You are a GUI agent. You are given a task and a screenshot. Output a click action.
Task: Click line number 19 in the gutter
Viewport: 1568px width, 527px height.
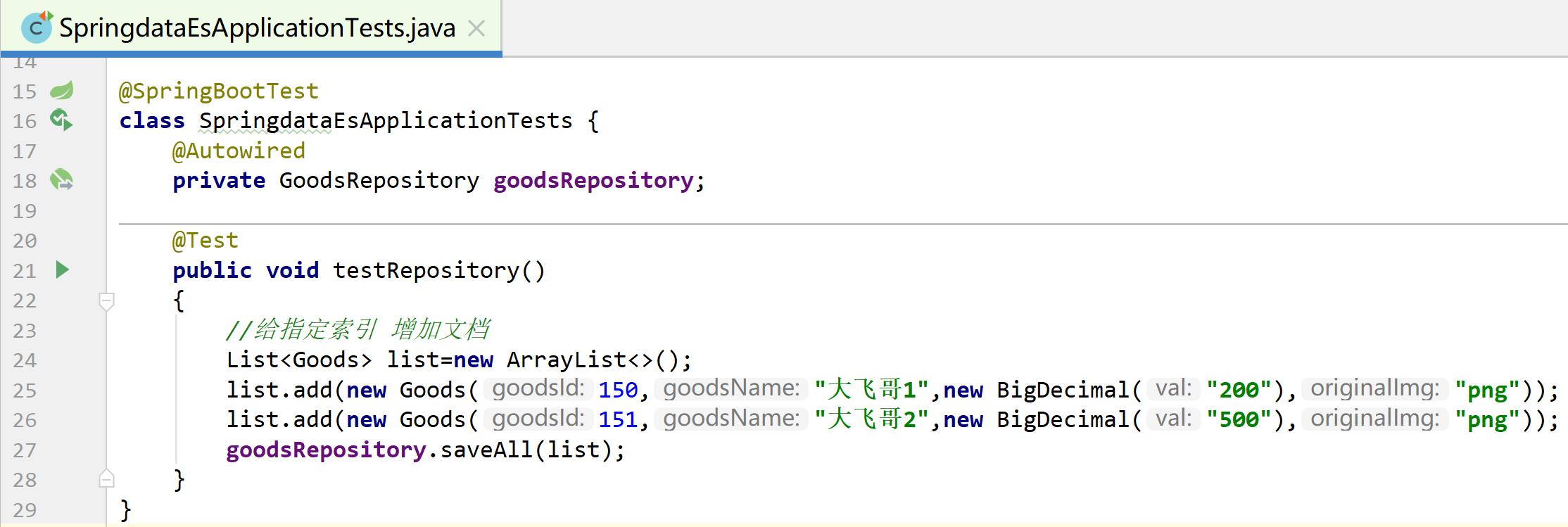point(25,210)
